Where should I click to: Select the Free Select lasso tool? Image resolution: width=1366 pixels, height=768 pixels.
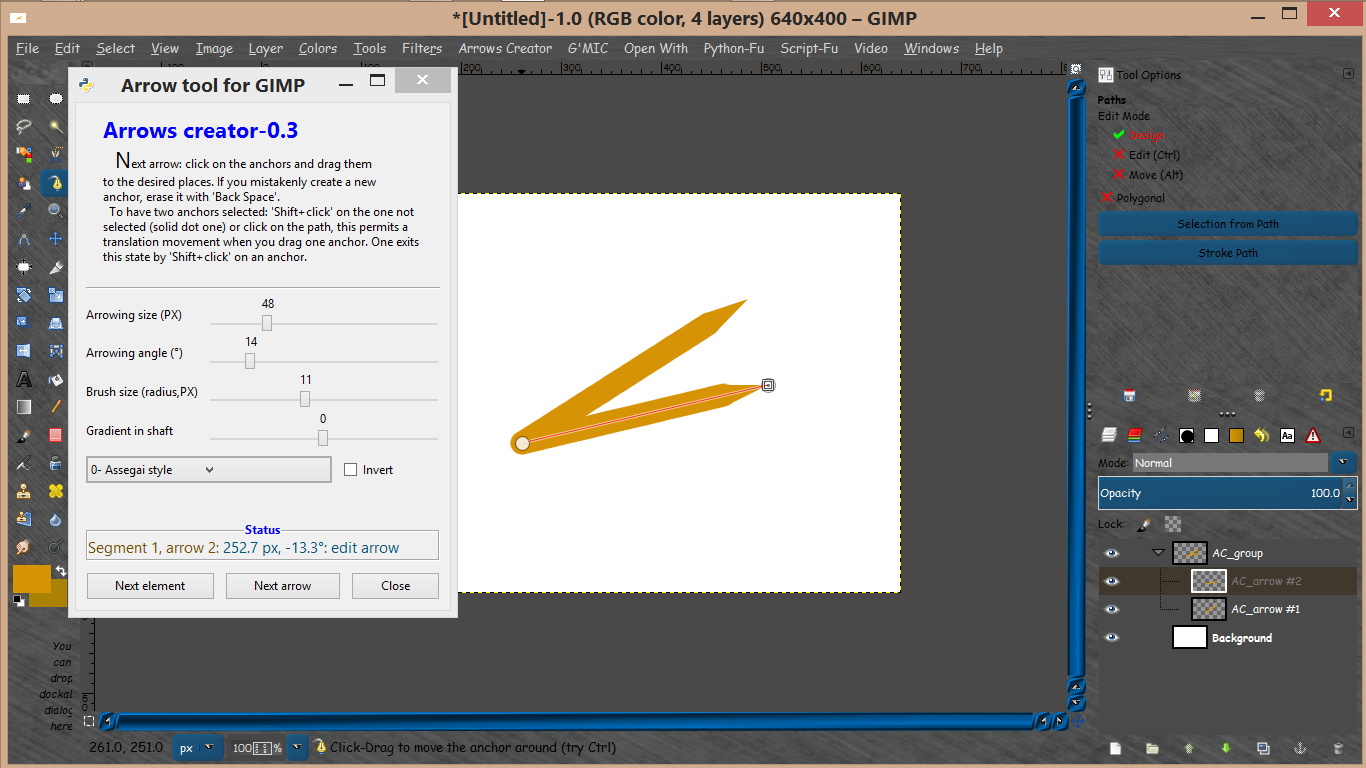click(24, 126)
